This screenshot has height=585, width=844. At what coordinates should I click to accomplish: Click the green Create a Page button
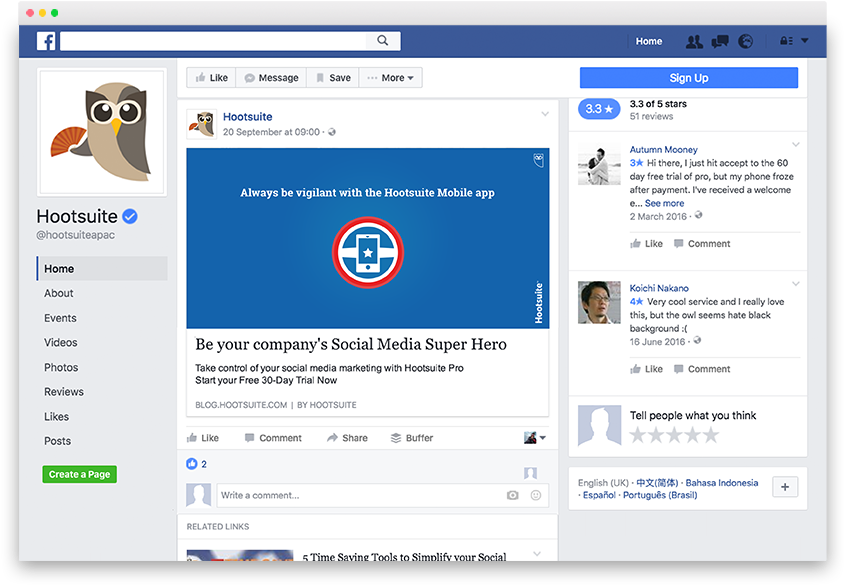(79, 474)
